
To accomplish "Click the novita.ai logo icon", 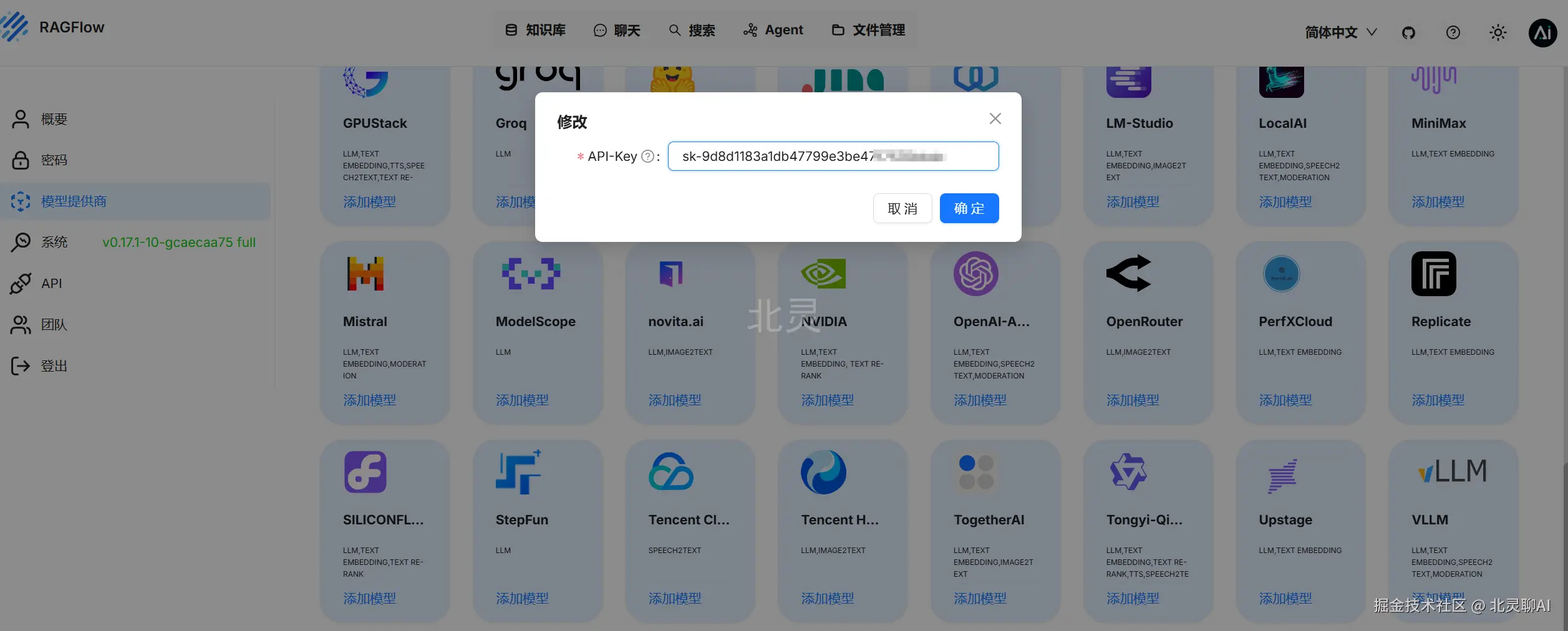I will [671, 274].
